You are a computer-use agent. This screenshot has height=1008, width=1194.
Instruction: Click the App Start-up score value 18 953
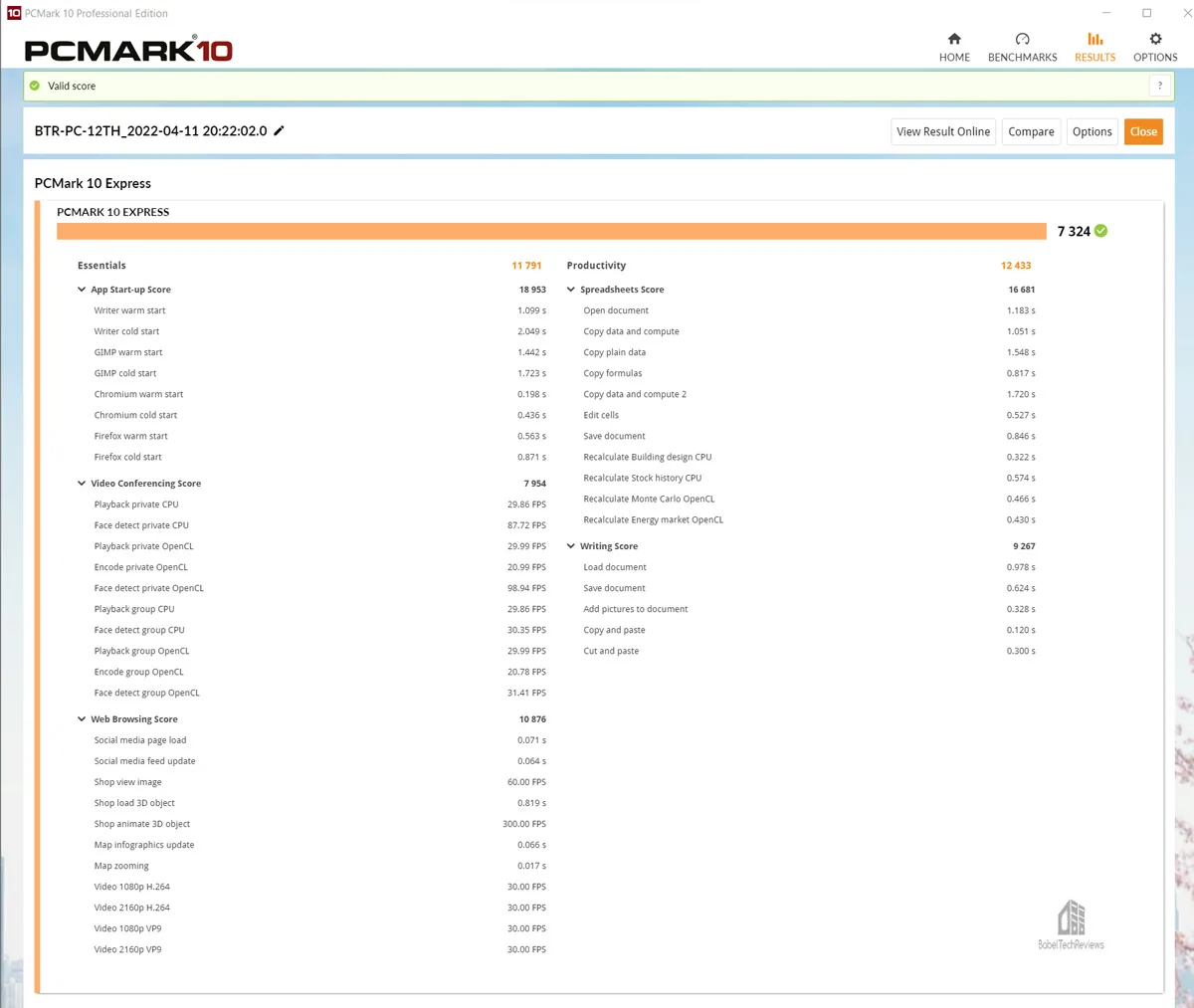[x=532, y=290]
